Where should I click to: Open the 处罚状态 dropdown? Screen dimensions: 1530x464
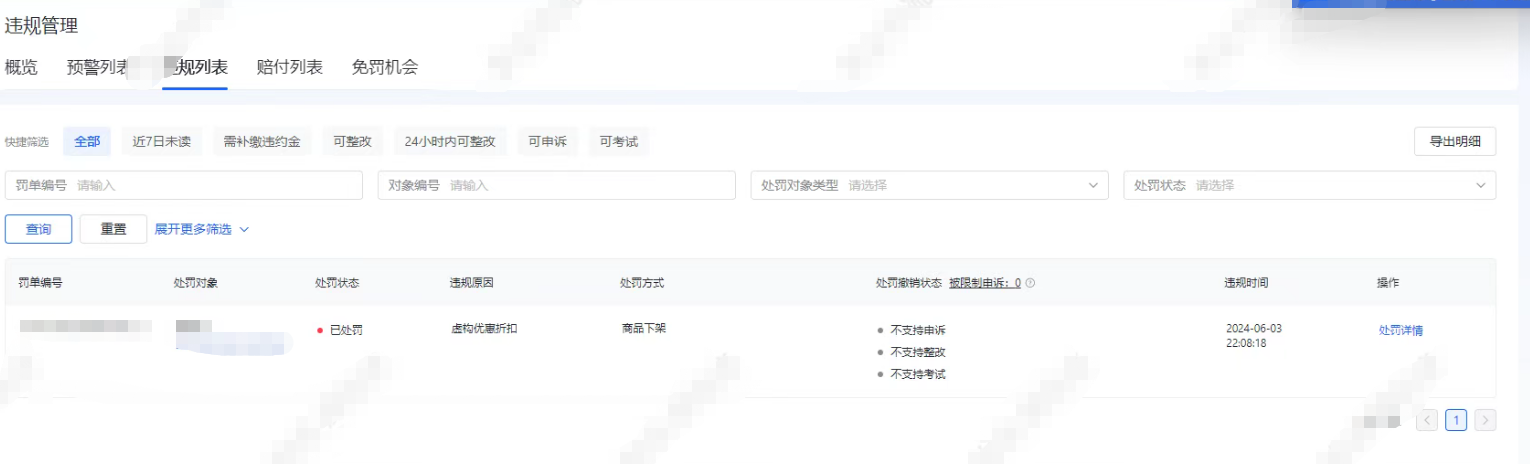pos(1309,185)
